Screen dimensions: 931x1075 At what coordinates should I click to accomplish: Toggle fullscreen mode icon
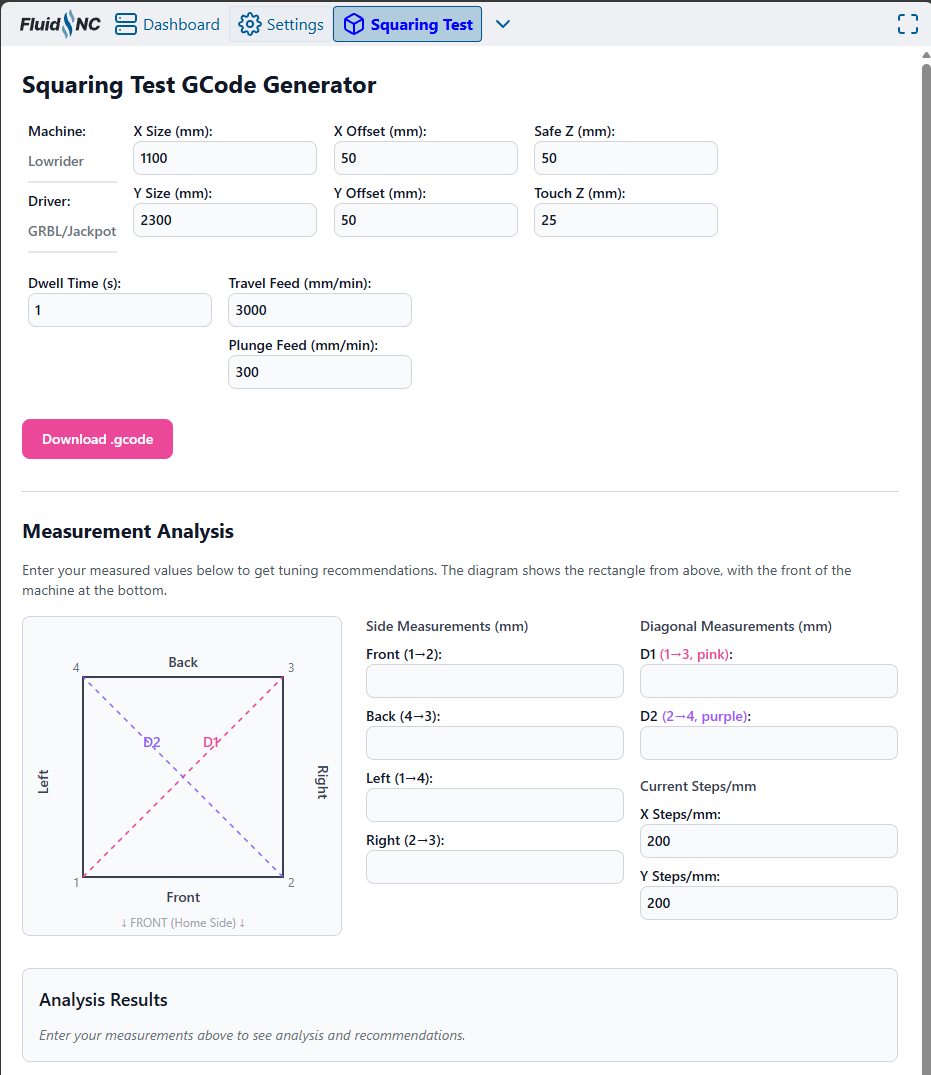pyautogui.click(x=907, y=25)
